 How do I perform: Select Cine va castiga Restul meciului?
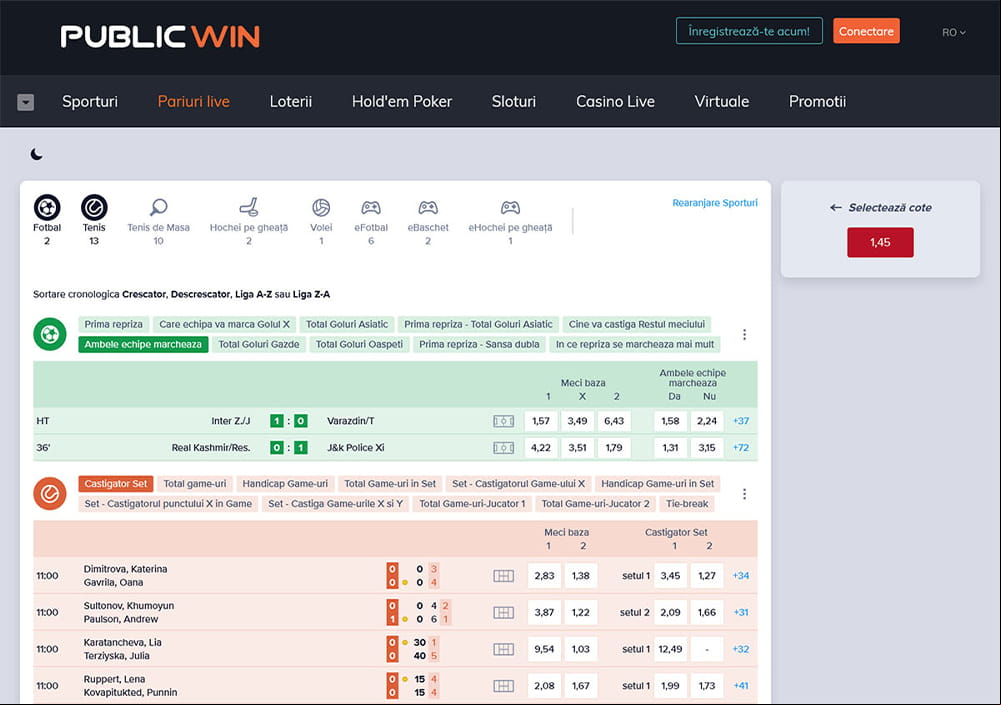(x=637, y=324)
